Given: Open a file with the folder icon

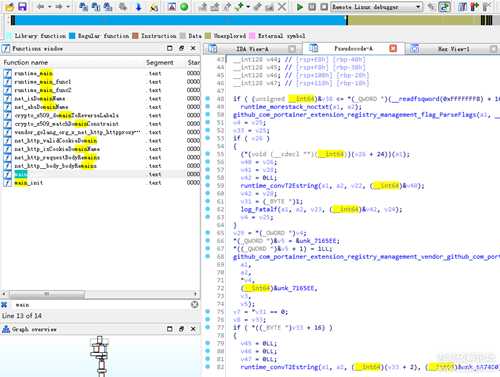Looking at the screenshot, I should [x=10, y=6].
